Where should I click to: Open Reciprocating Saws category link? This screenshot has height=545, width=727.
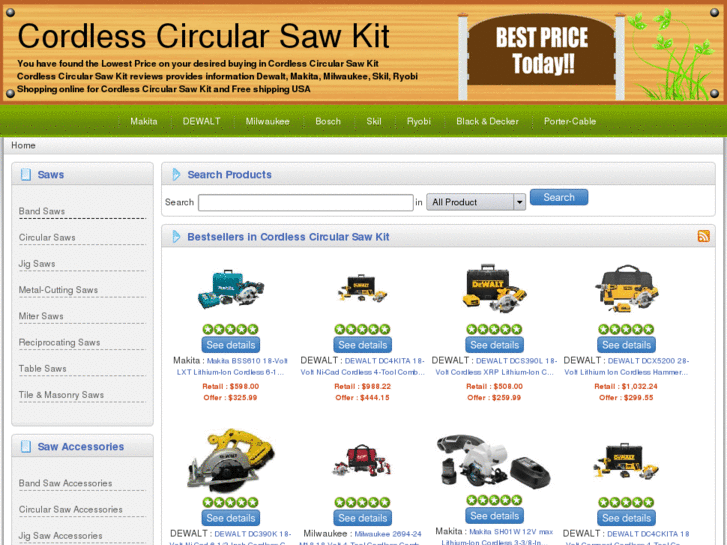(x=59, y=342)
